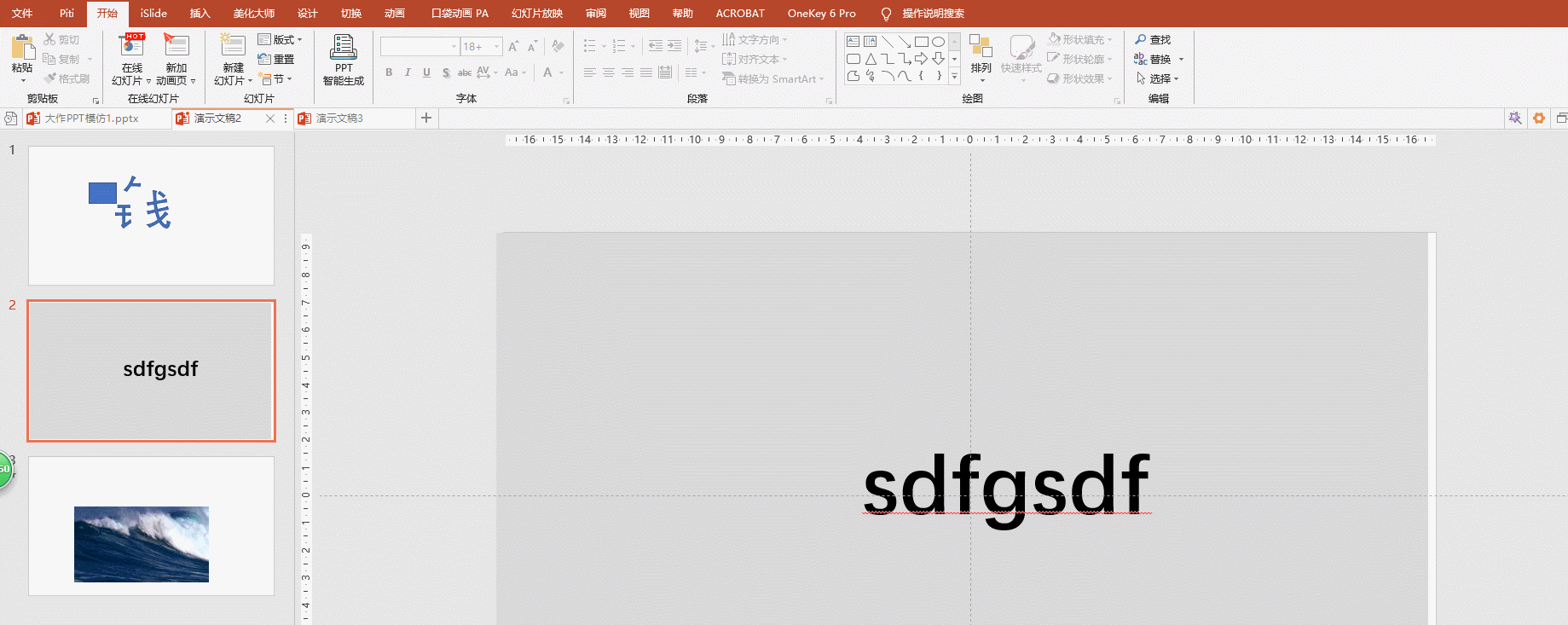This screenshot has height=625, width=1568.
Task: Click the 粘贴 (Paste) clipboard icon
Action: pyautogui.click(x=22, y=47)
